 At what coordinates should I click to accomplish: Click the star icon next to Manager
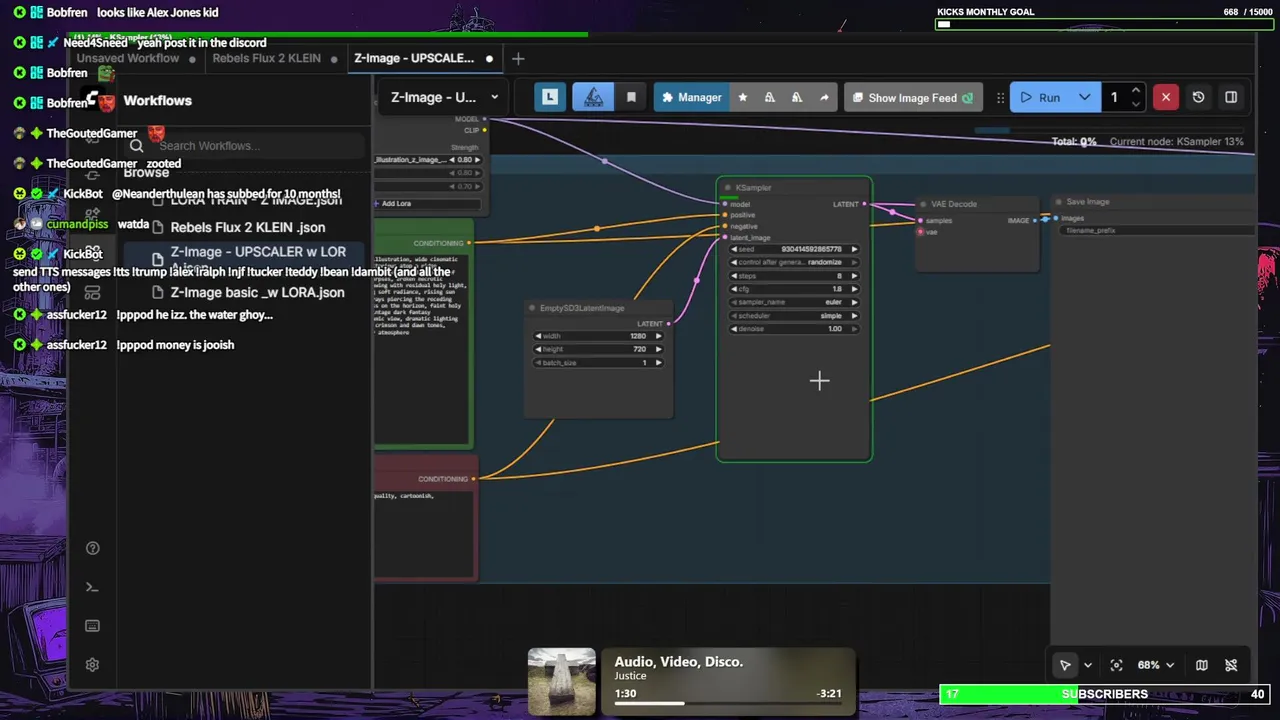(742, 97)
